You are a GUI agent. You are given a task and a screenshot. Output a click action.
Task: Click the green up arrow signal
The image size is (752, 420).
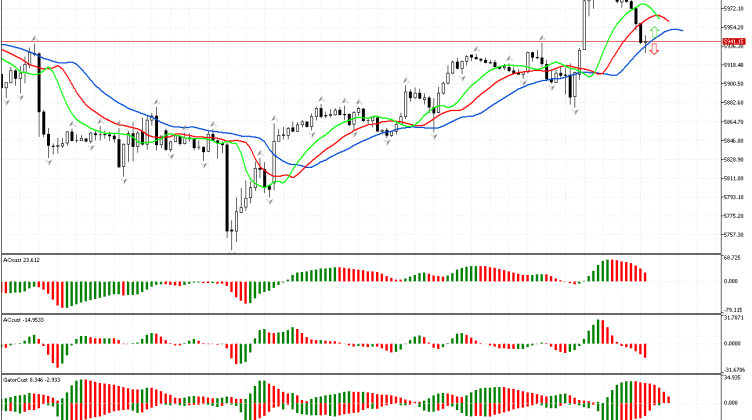[654, 34]
